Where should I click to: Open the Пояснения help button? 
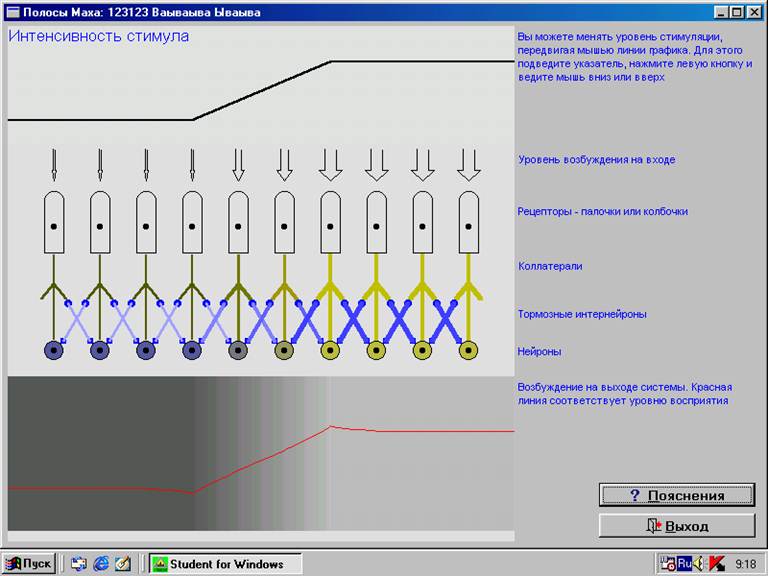pyautogui.click(x=677, y=495)
